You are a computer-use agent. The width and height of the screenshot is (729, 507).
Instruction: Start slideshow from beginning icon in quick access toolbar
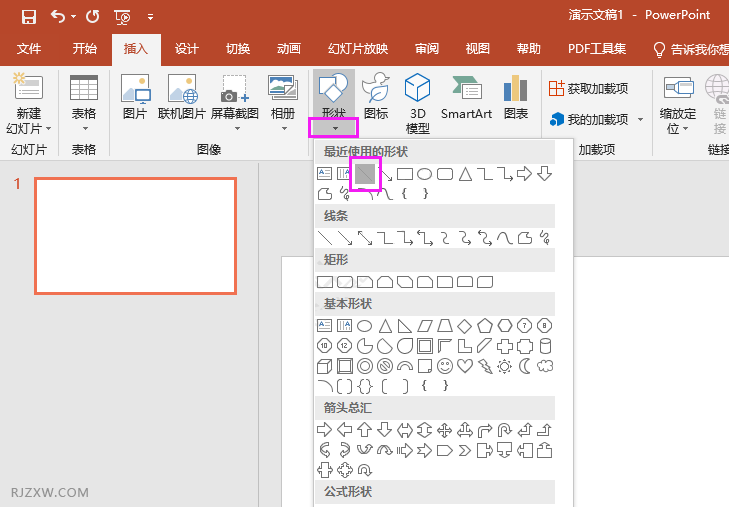coord(122,17)
